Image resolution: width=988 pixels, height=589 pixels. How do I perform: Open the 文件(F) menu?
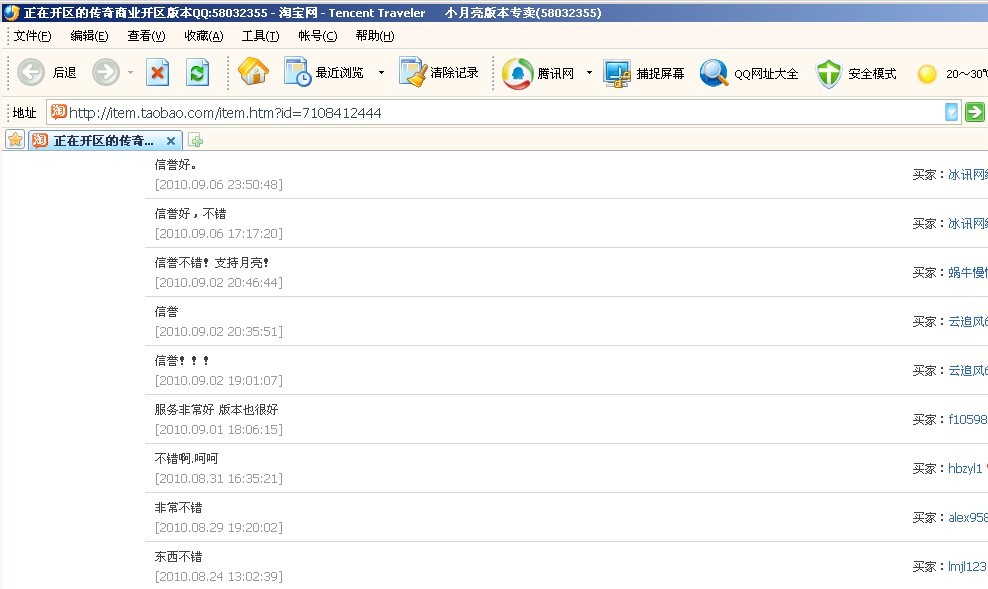point(32,36)
